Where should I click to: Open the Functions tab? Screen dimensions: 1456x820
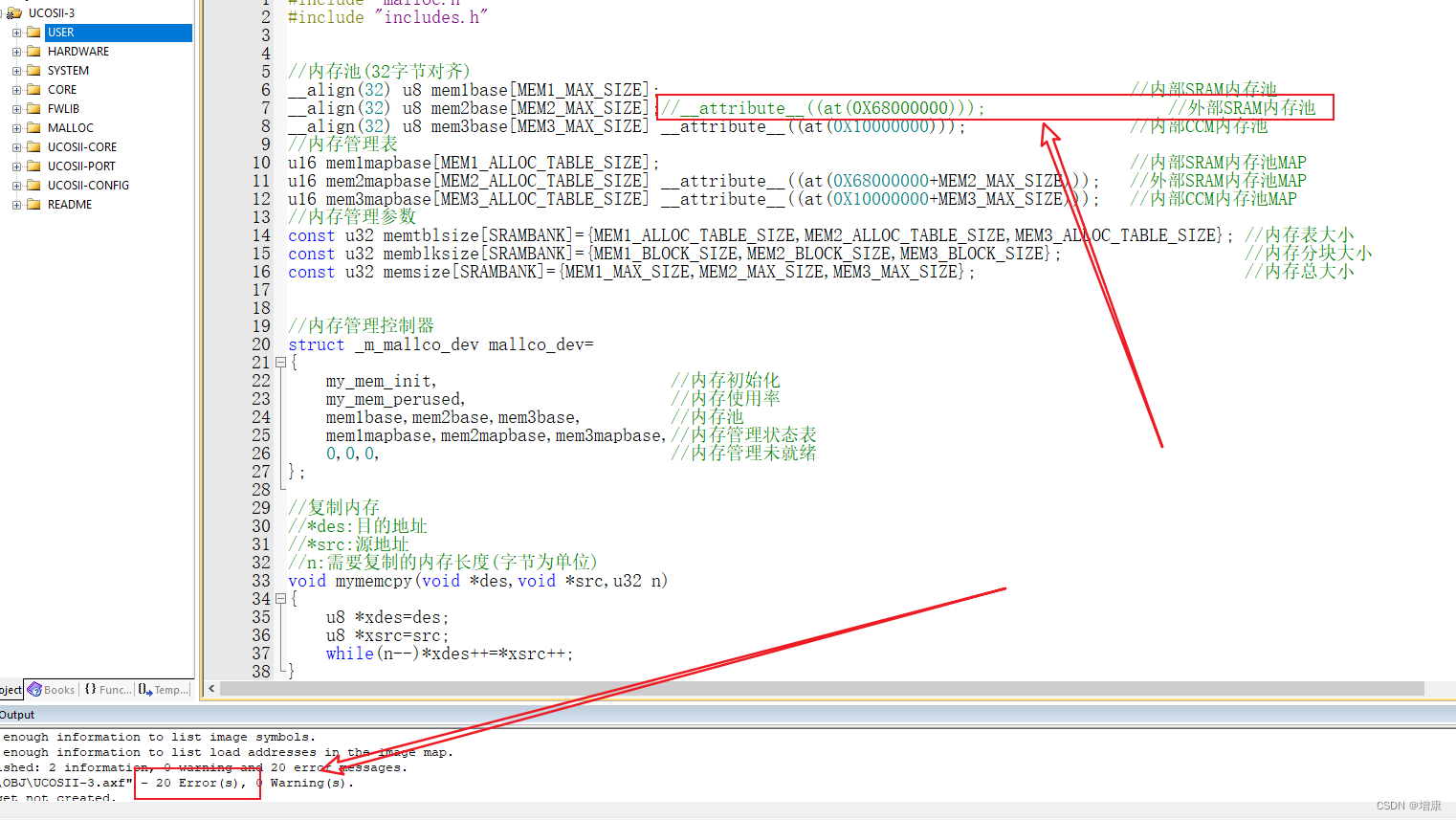pyautogui.click(x=107, y=690)
